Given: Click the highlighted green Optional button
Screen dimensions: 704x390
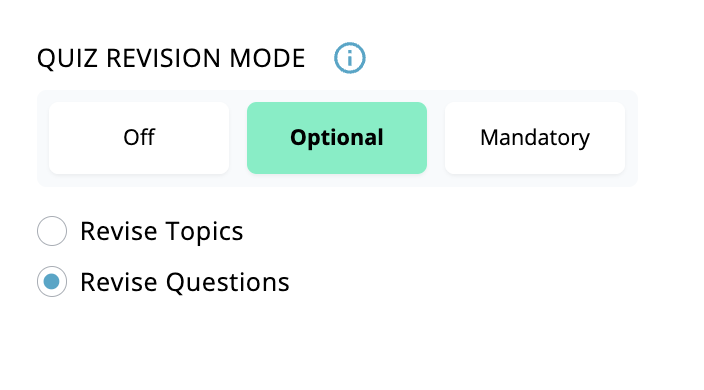Looking at the screenshot, I should click(x=337, y=138).
